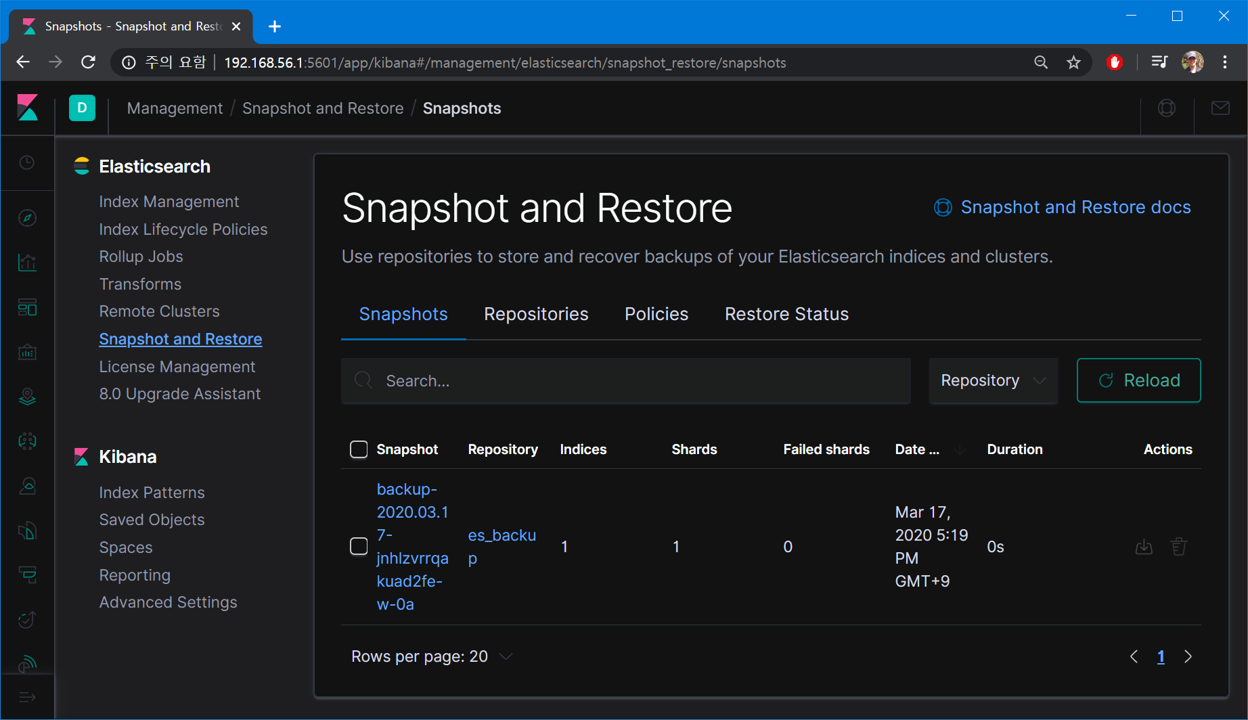Open Rows per page dropdown

(x=432, y=656)
